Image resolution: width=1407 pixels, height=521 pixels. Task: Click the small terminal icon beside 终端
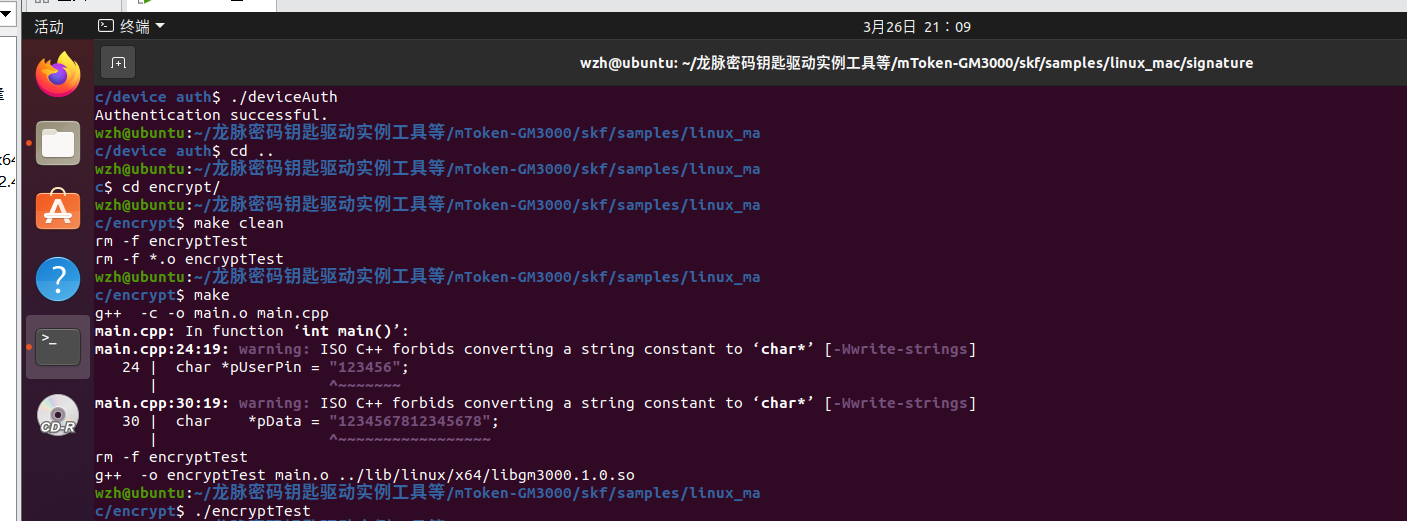(x=105, y=27)
